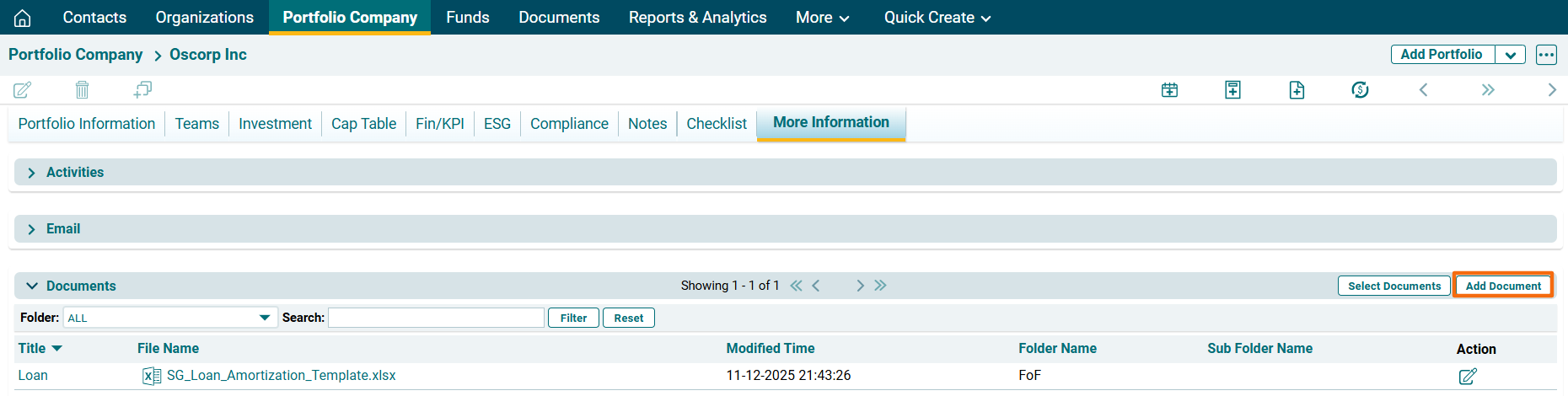1568x396 pixels.
Task: Click the Add Document button
Action: [1503, 286]
